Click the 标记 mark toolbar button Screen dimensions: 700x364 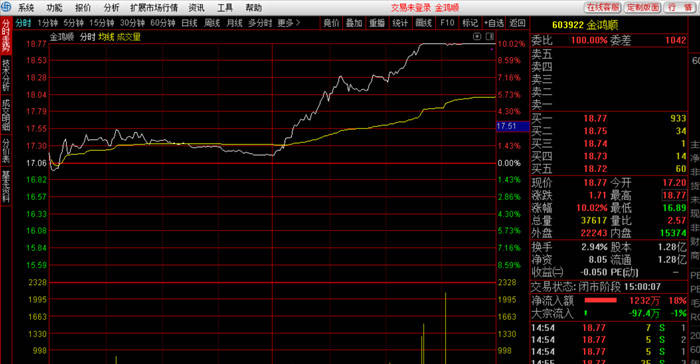(x=470, y=23)
